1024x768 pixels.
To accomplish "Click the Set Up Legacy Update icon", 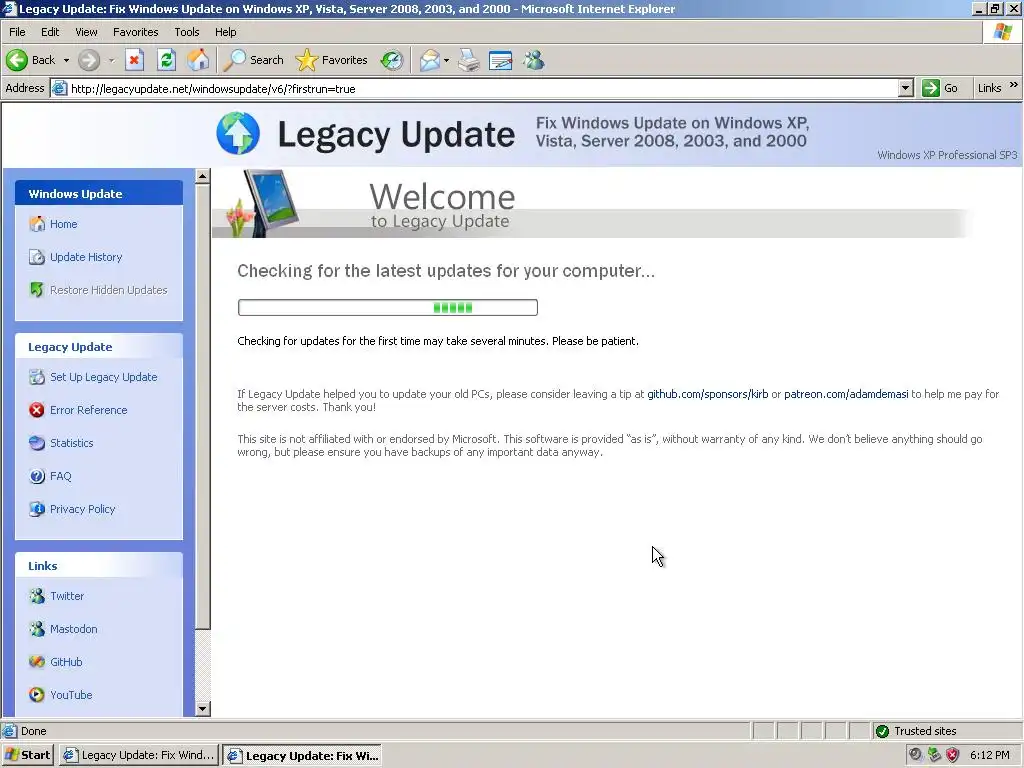I will tap(37, 377).
